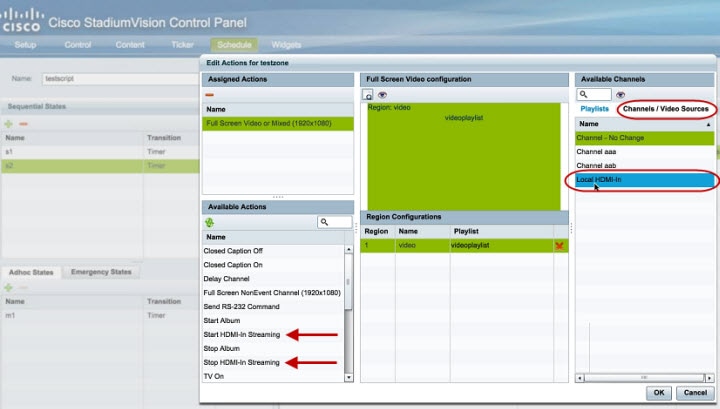Viewport: 720px width, 409px height.
Task: Switch to Channels / Video Sources tab
Action: (x=666, y=109)
